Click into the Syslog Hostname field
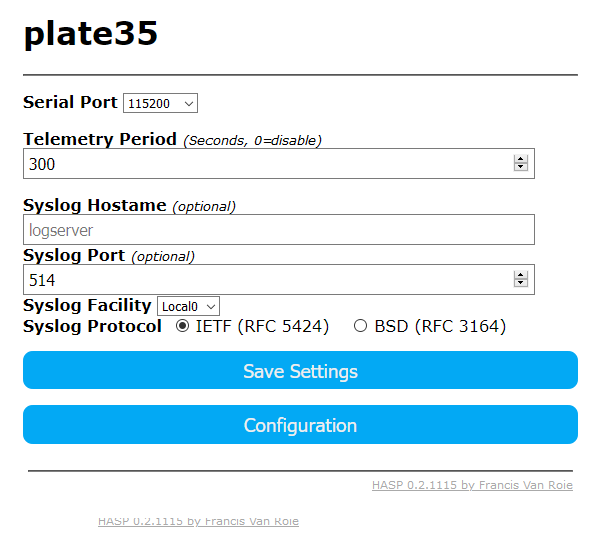The width and height of the screenshot is (597, 549). coord(279,230)
